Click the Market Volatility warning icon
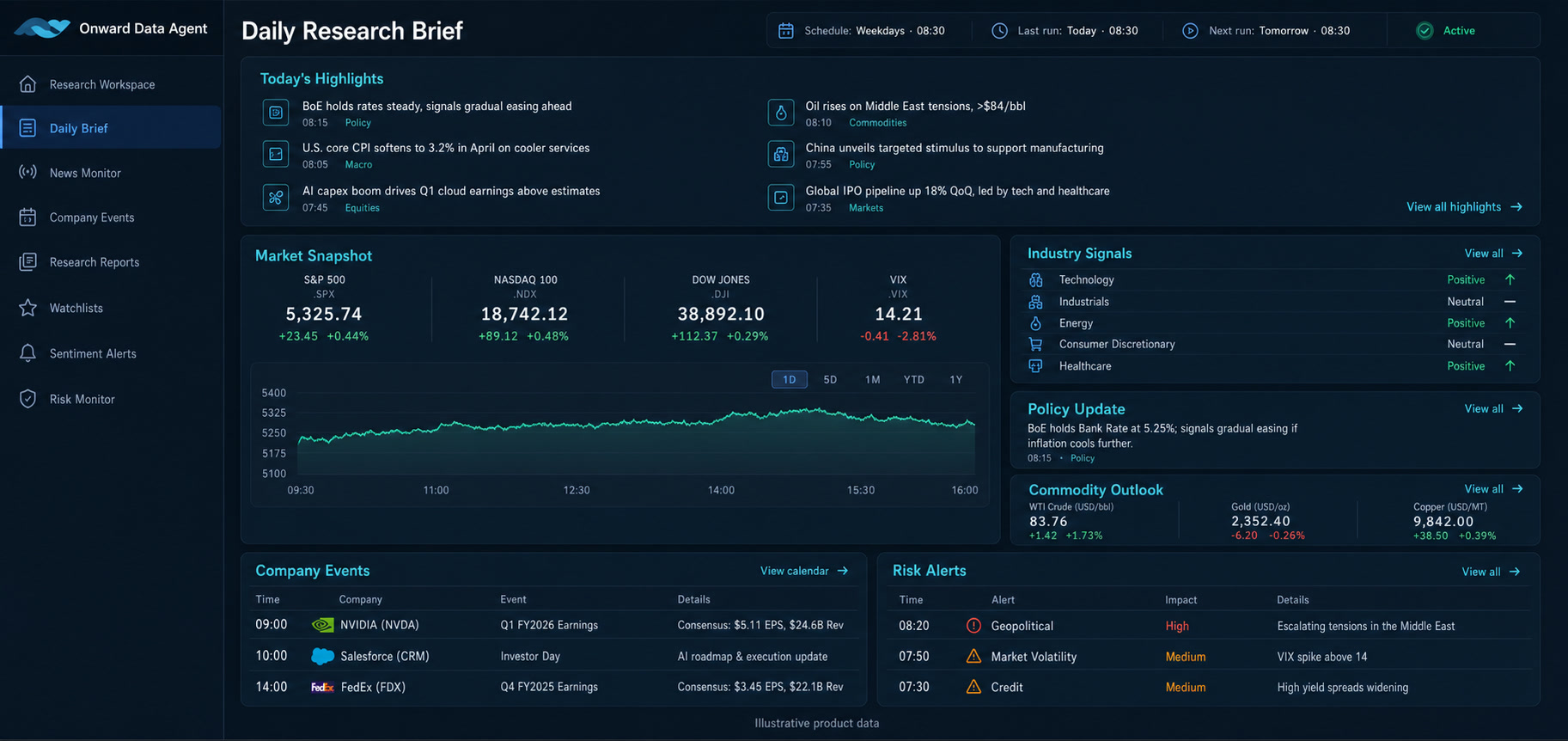Image resolution: width=1568 pixels, height=741 pixels. tap(973, 656)
